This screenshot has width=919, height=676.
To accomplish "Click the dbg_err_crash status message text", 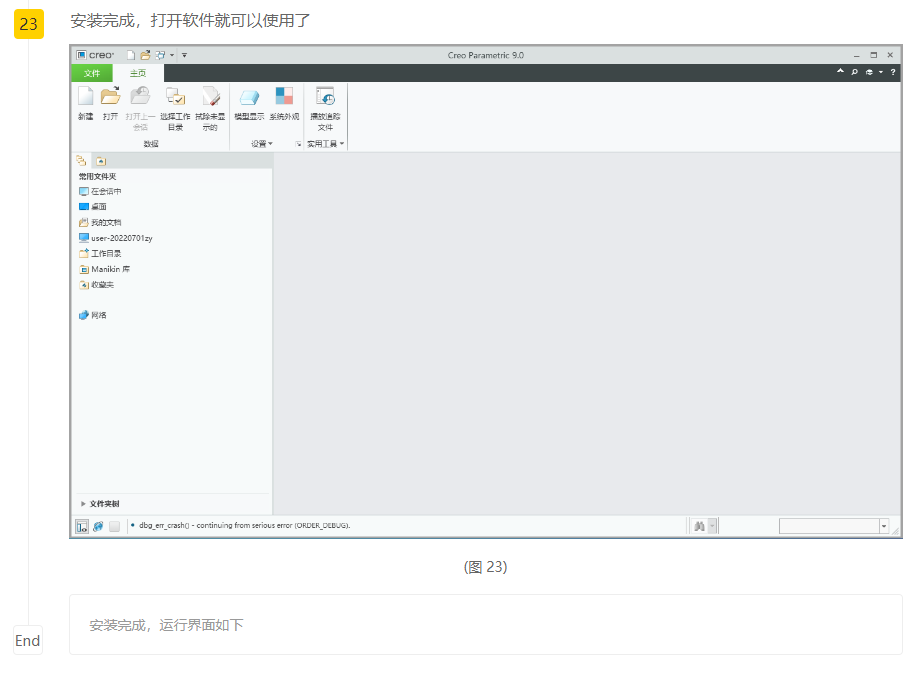I will pyautogui.click(x=244, y=525).
